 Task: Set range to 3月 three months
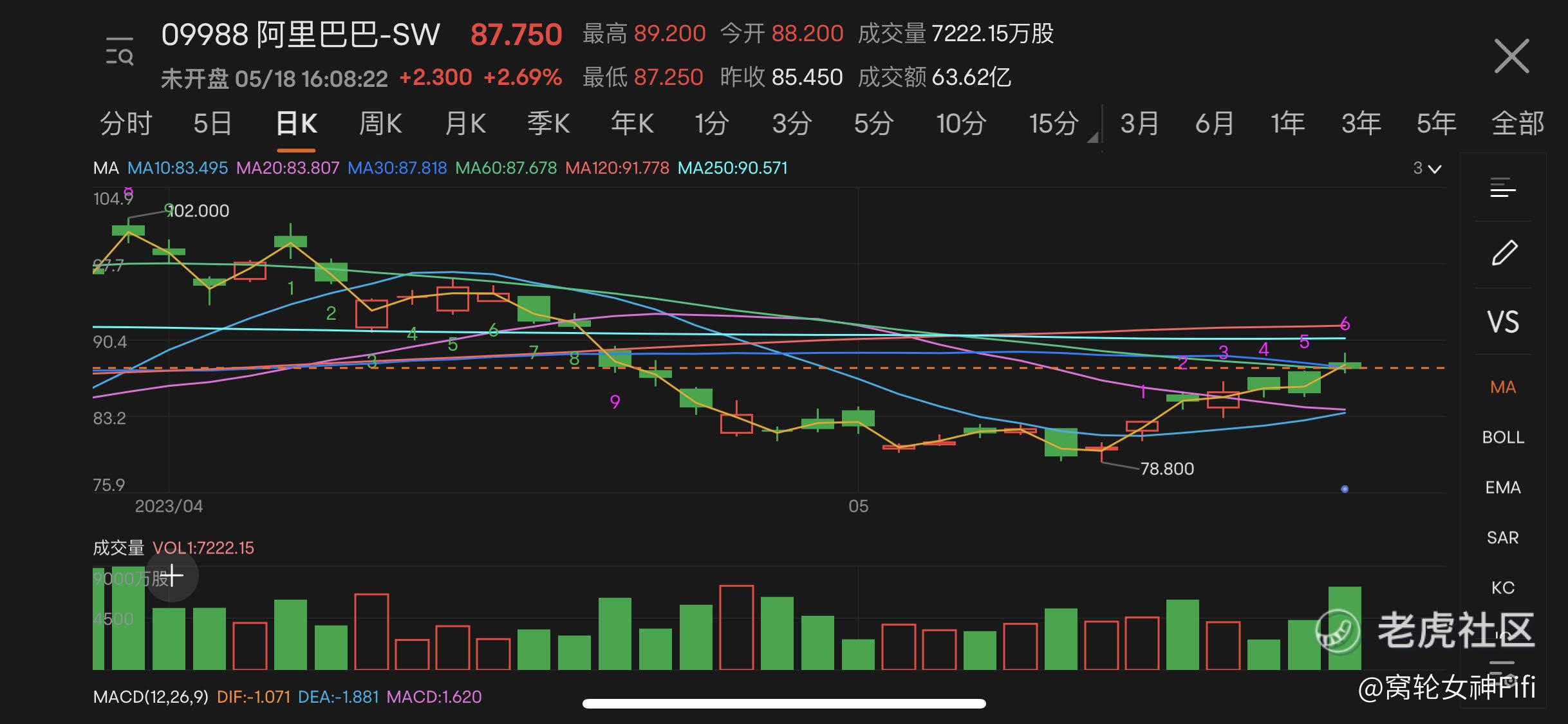coord(1139,123)
